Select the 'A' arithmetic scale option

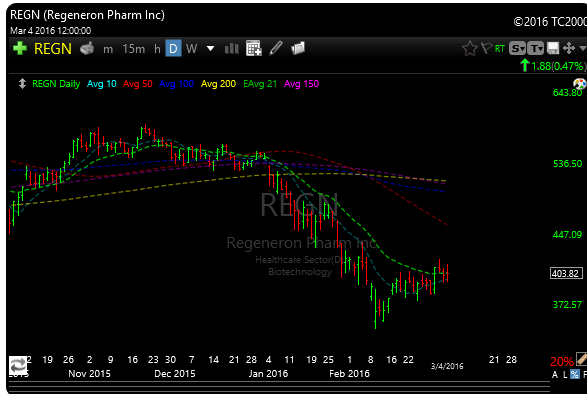[x=555, y=374]
